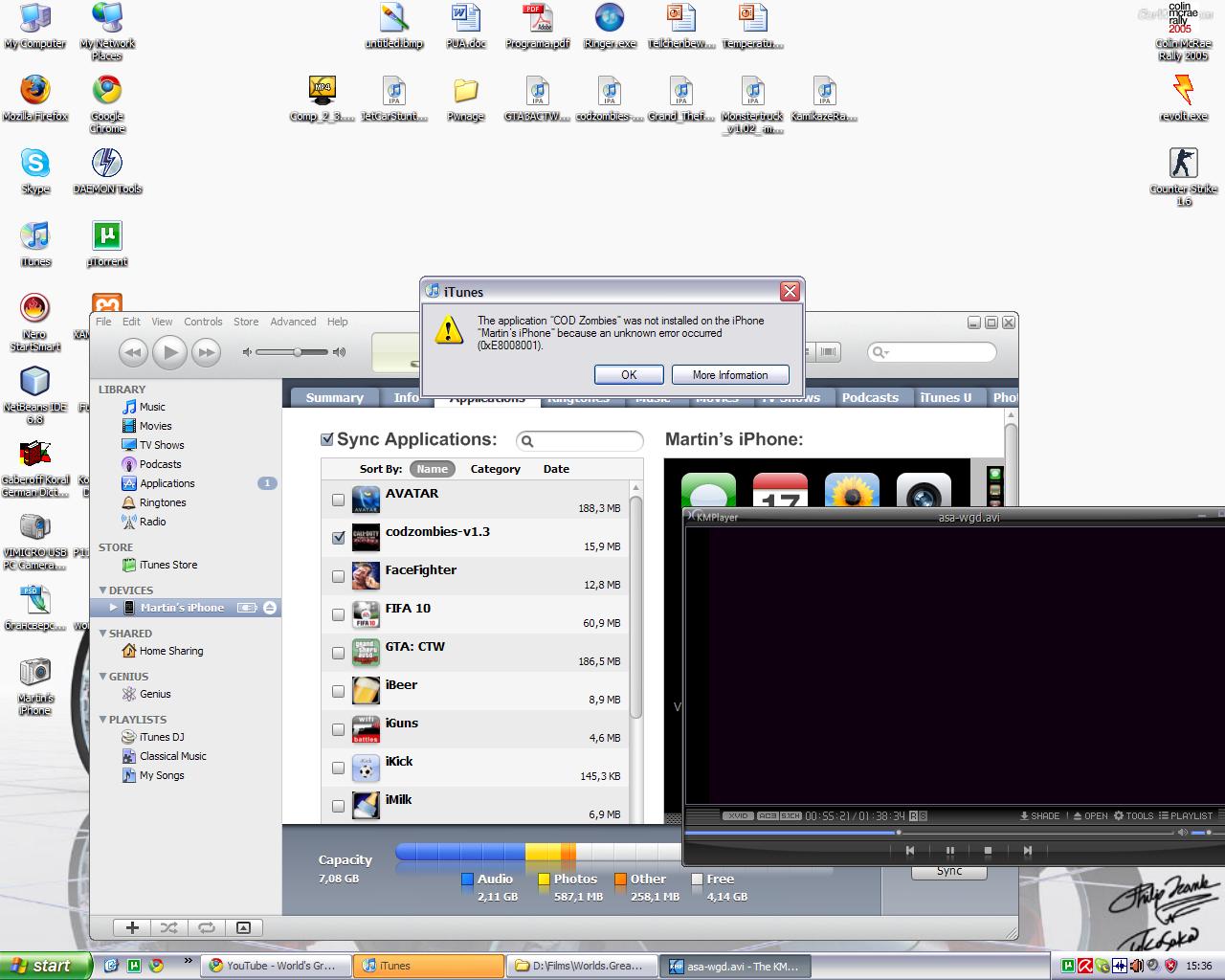Sort applications by Date

point(556,469)
